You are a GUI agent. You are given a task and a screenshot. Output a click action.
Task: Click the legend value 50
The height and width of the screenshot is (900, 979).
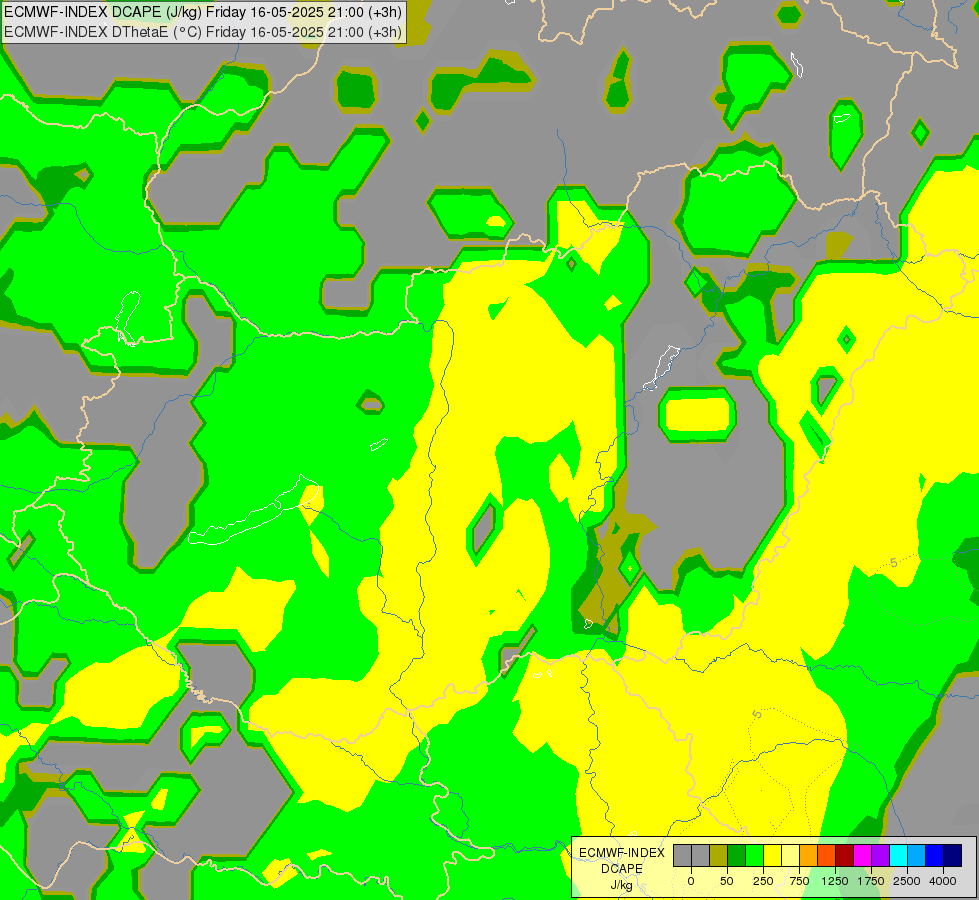tap(727, 881)
